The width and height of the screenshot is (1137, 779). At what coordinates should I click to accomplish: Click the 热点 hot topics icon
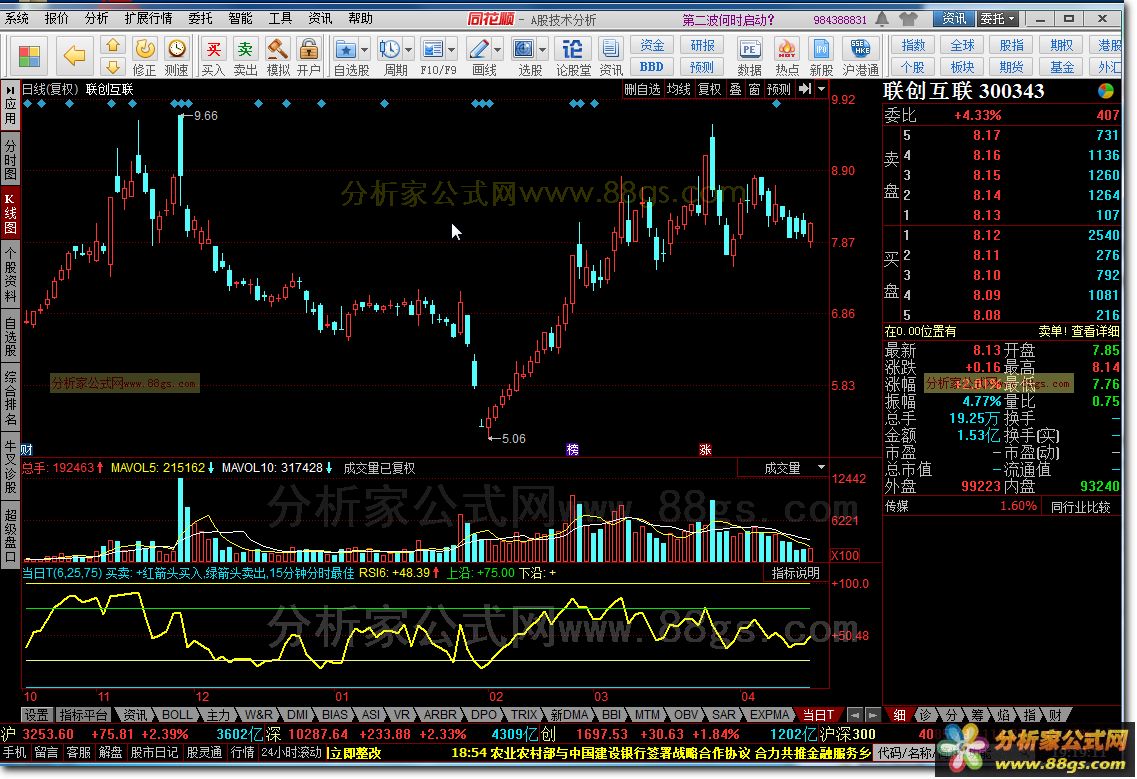pos(787,57)
